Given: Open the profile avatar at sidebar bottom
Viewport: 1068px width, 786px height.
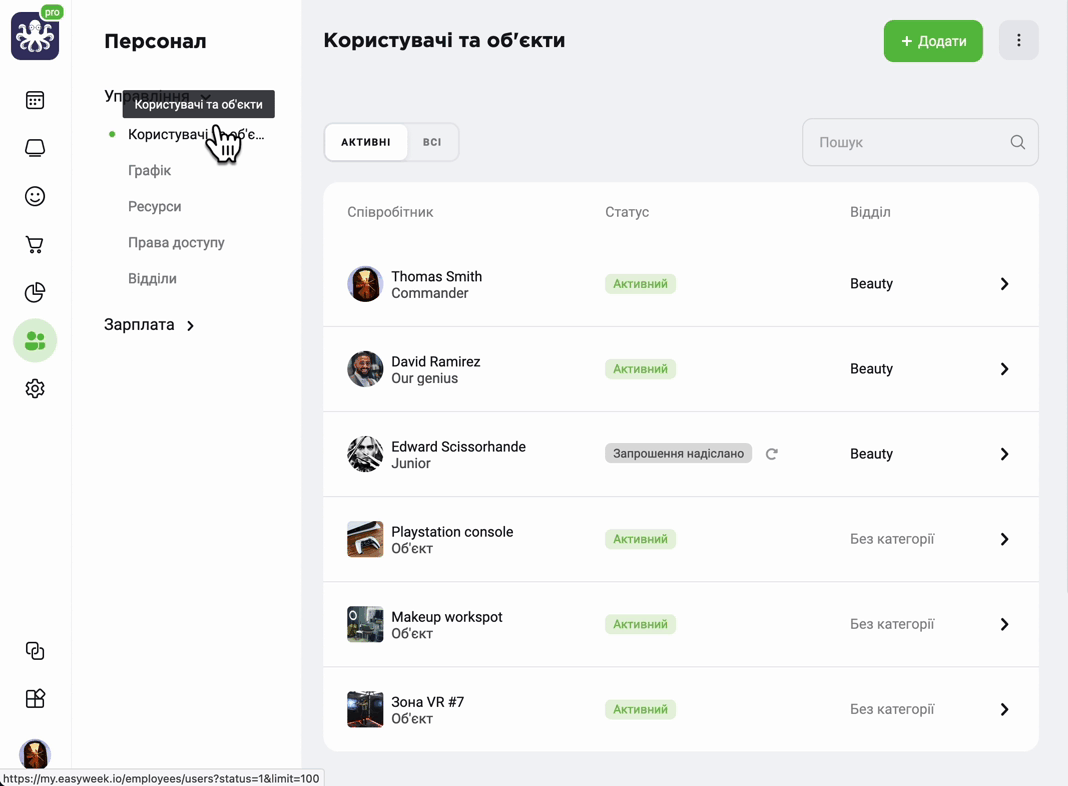Looking at the screenshot, I should pyautogui.click(x=35, y=754).
